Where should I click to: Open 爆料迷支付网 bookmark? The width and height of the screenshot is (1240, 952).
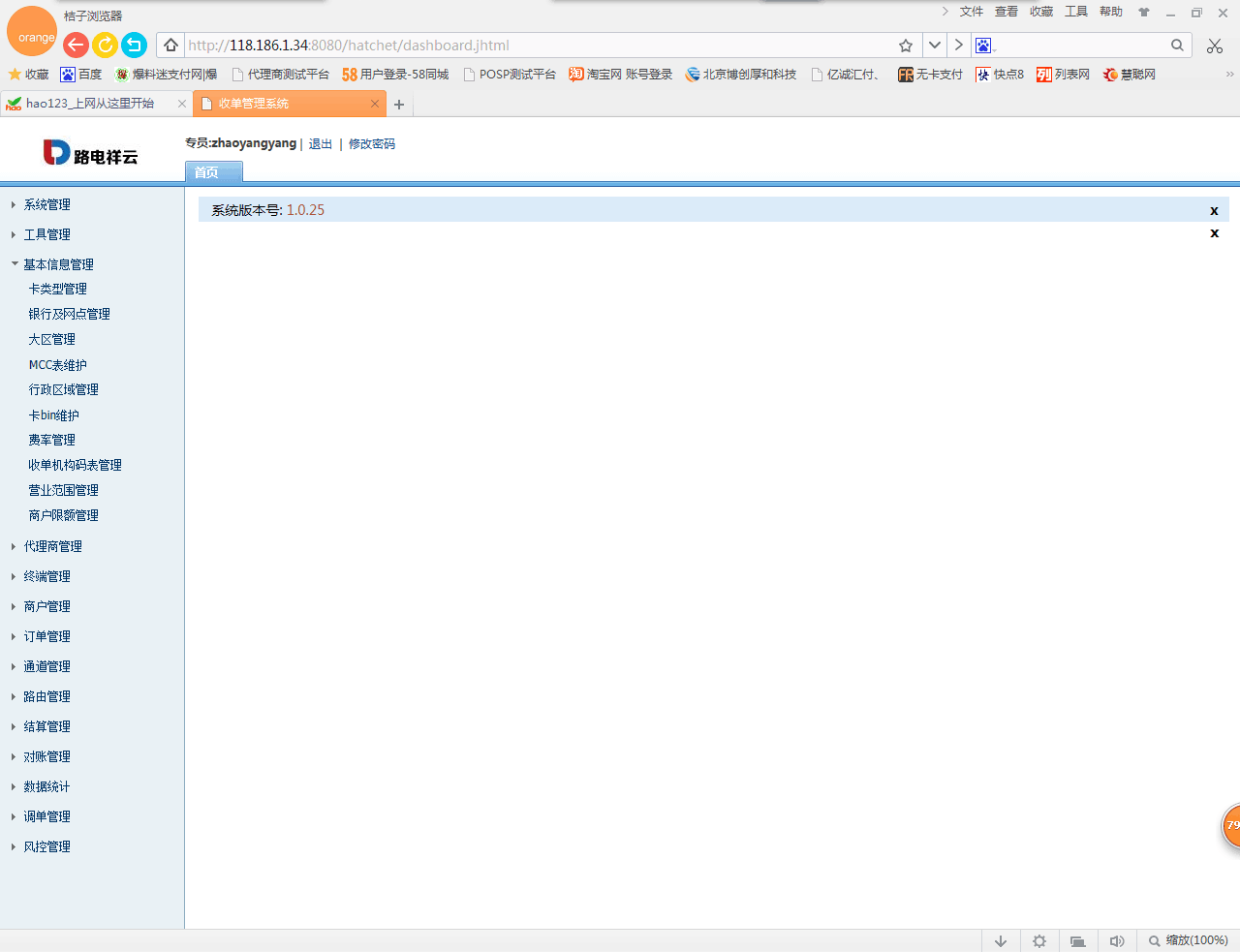pyautogui.click(x=166, y=75)
